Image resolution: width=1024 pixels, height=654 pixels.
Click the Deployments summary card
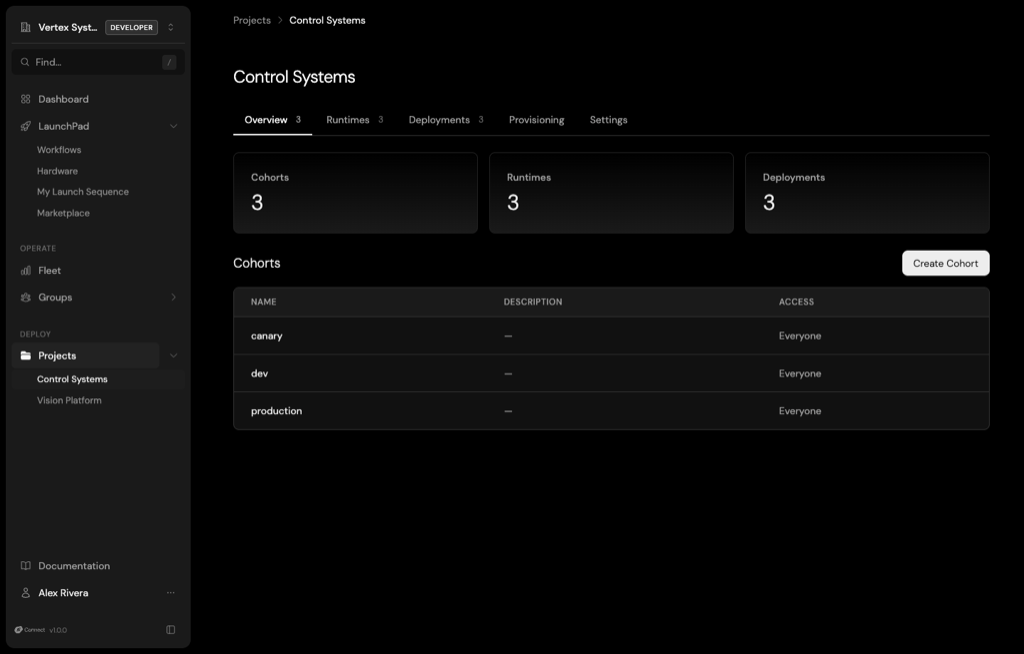(867, 193)
